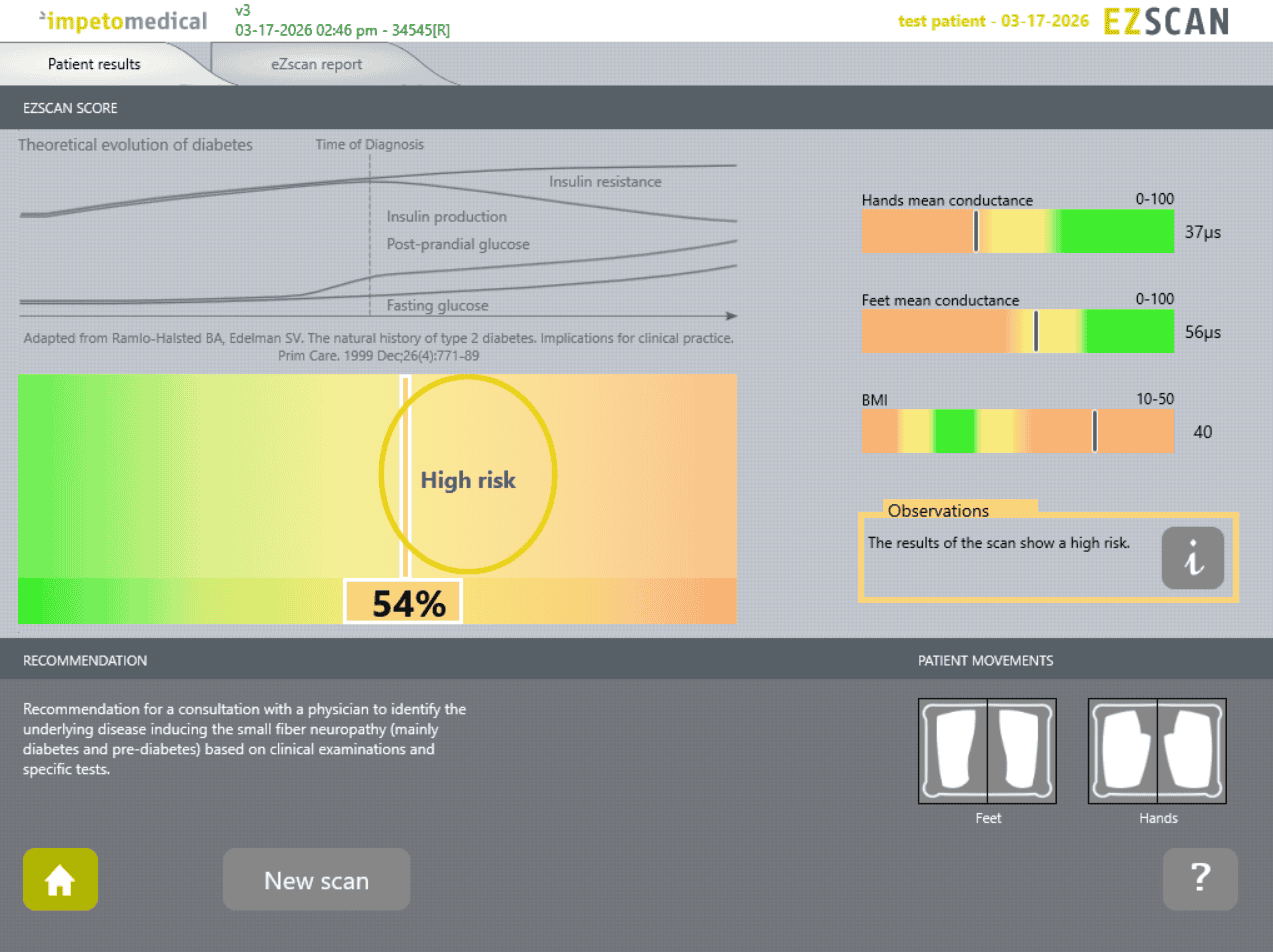
Task: Start a New scan
Action: [316, 880]
